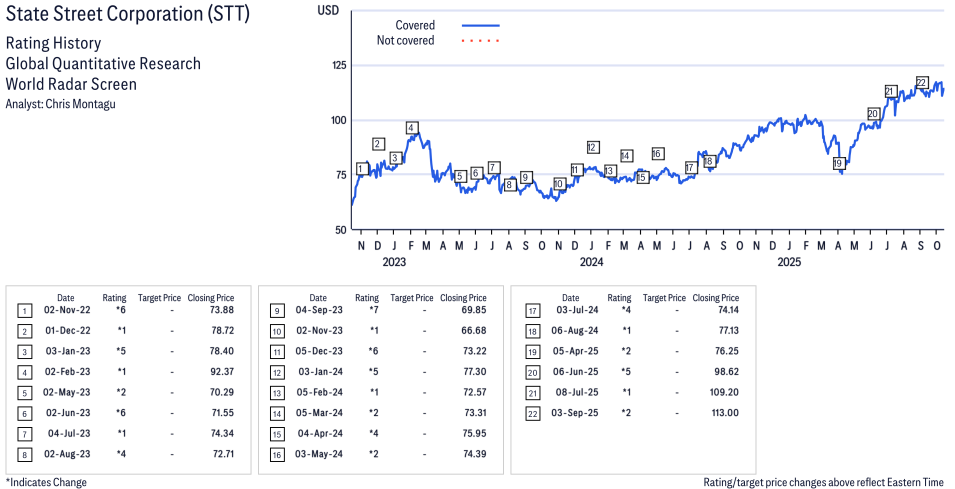The width and height of the screenshot is (955, 489).
Task: Select chart marker 21 on the price line
Action: tap(890, 92)
